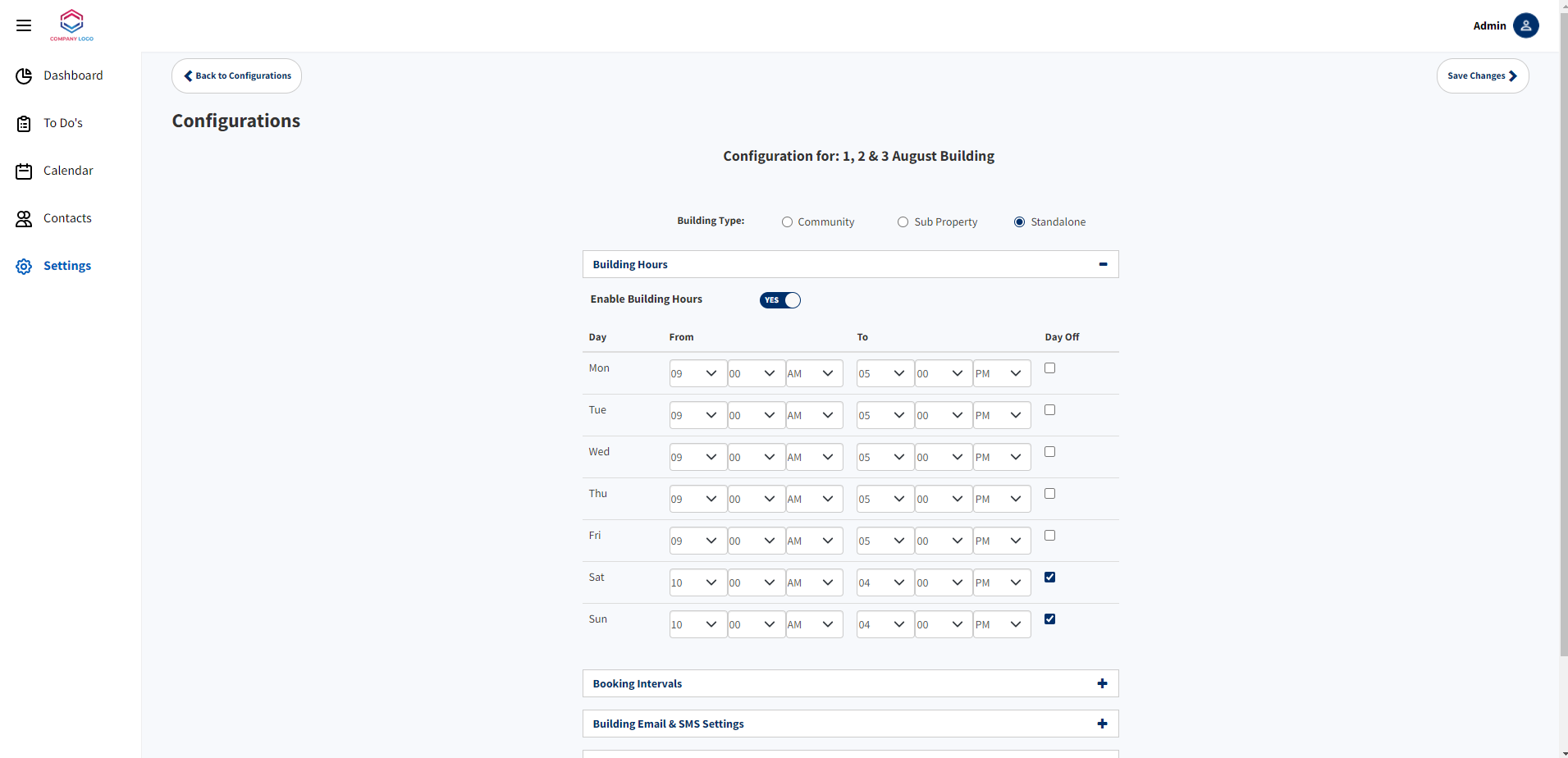Open Mon From AM/PM dropdown

(x=814, y=373)
